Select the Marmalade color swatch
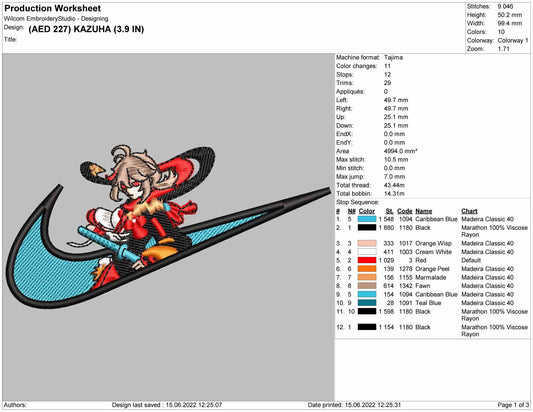 click(x=367, y=277)
